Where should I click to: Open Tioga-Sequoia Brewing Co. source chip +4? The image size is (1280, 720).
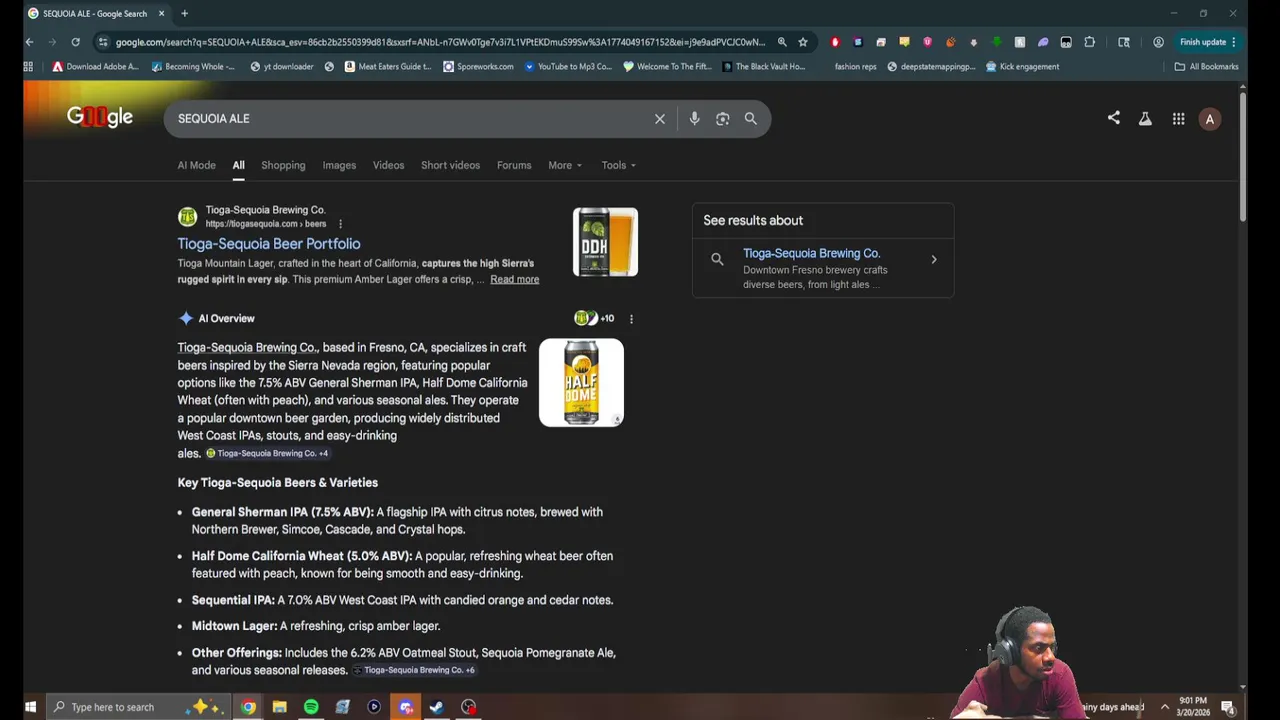(267, 454)
